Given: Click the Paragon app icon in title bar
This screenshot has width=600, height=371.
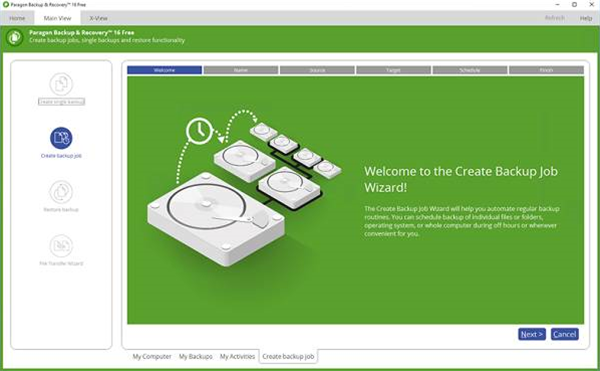Looking at the screenshot, I should 5,5.
